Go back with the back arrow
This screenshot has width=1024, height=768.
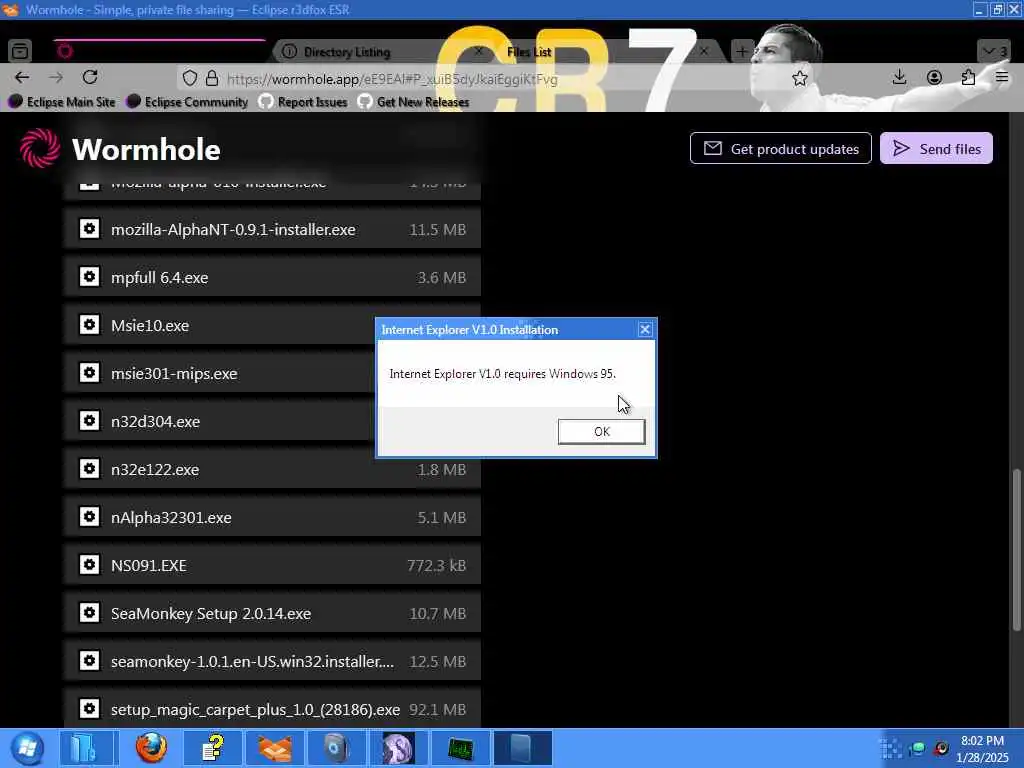point(22,77)
